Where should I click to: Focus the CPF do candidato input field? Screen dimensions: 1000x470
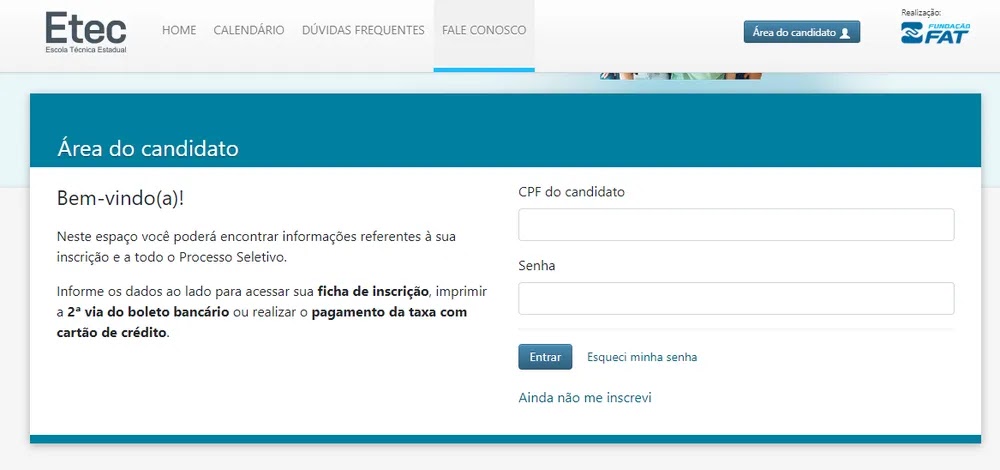[736, 225]
